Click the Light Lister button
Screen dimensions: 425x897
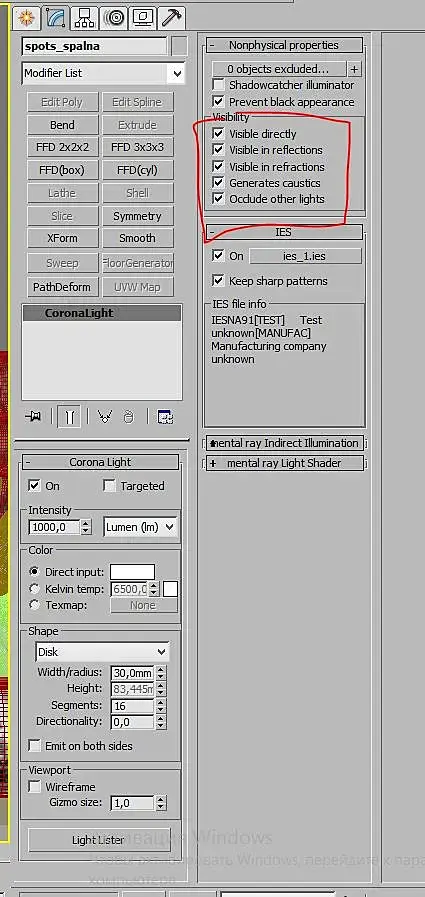tap(99, 840)
